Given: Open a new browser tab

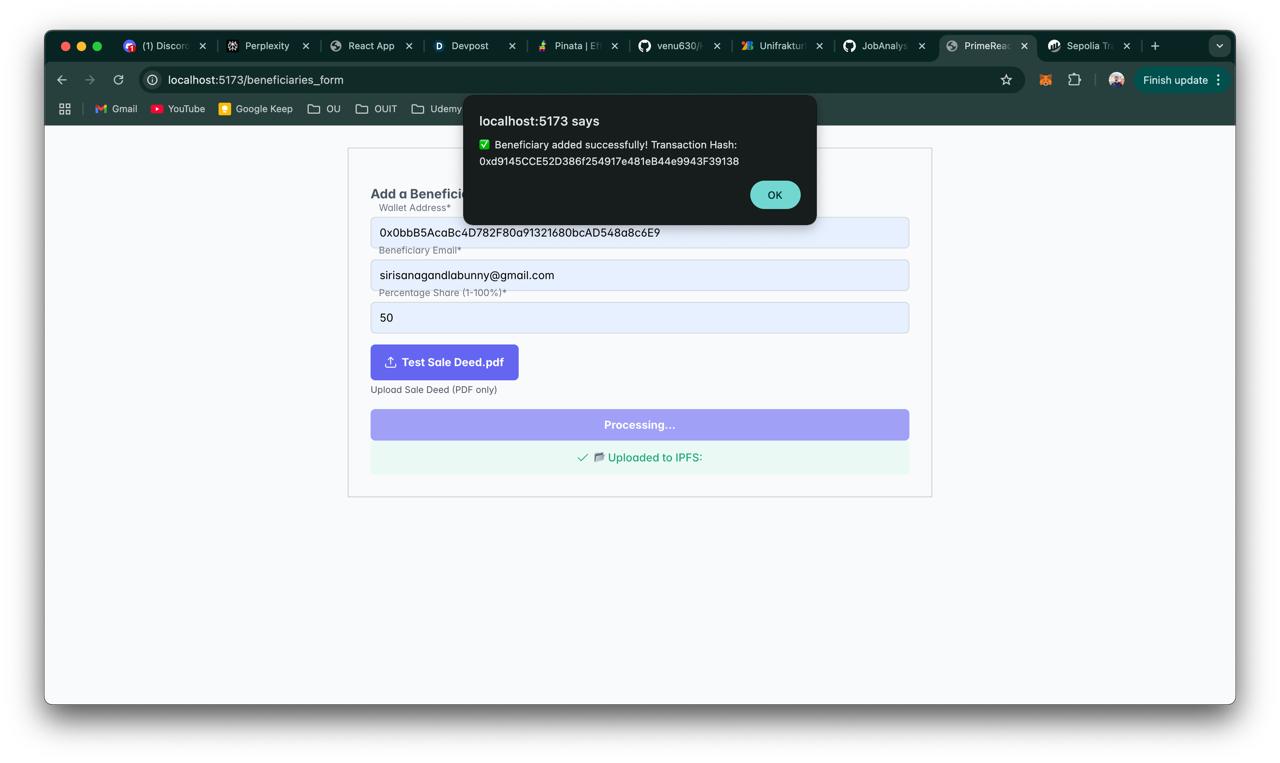Looking at the screenshot, I should click(1155, 46).
